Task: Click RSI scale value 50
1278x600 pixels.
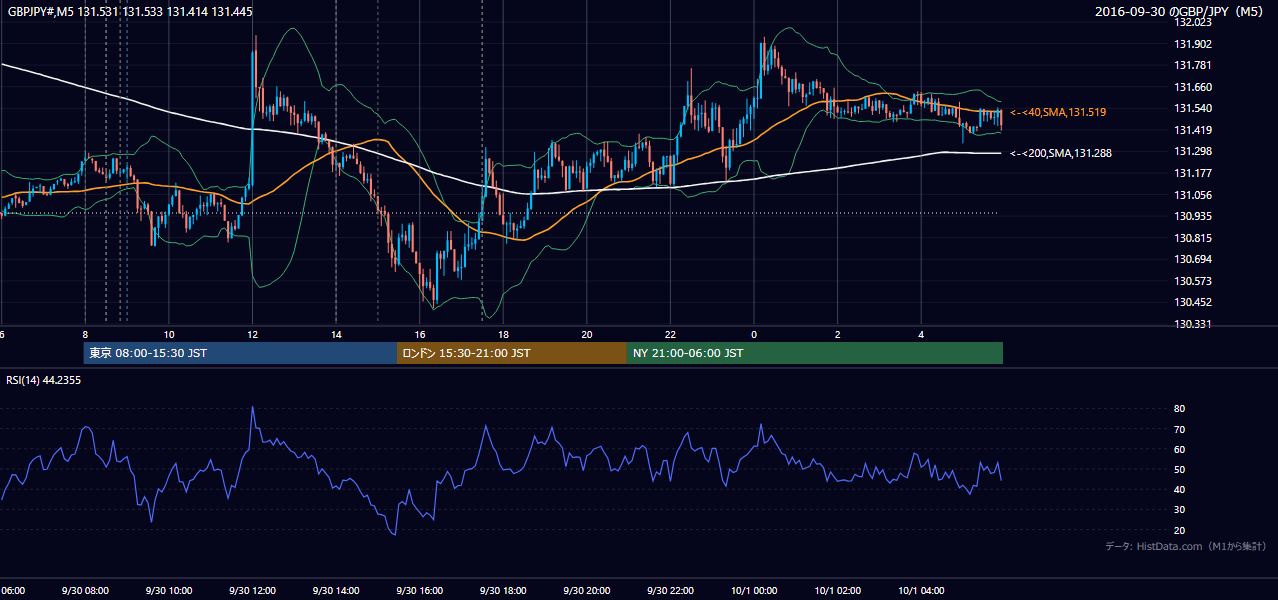Action: pyautogui.click(x=1180, y=469)
